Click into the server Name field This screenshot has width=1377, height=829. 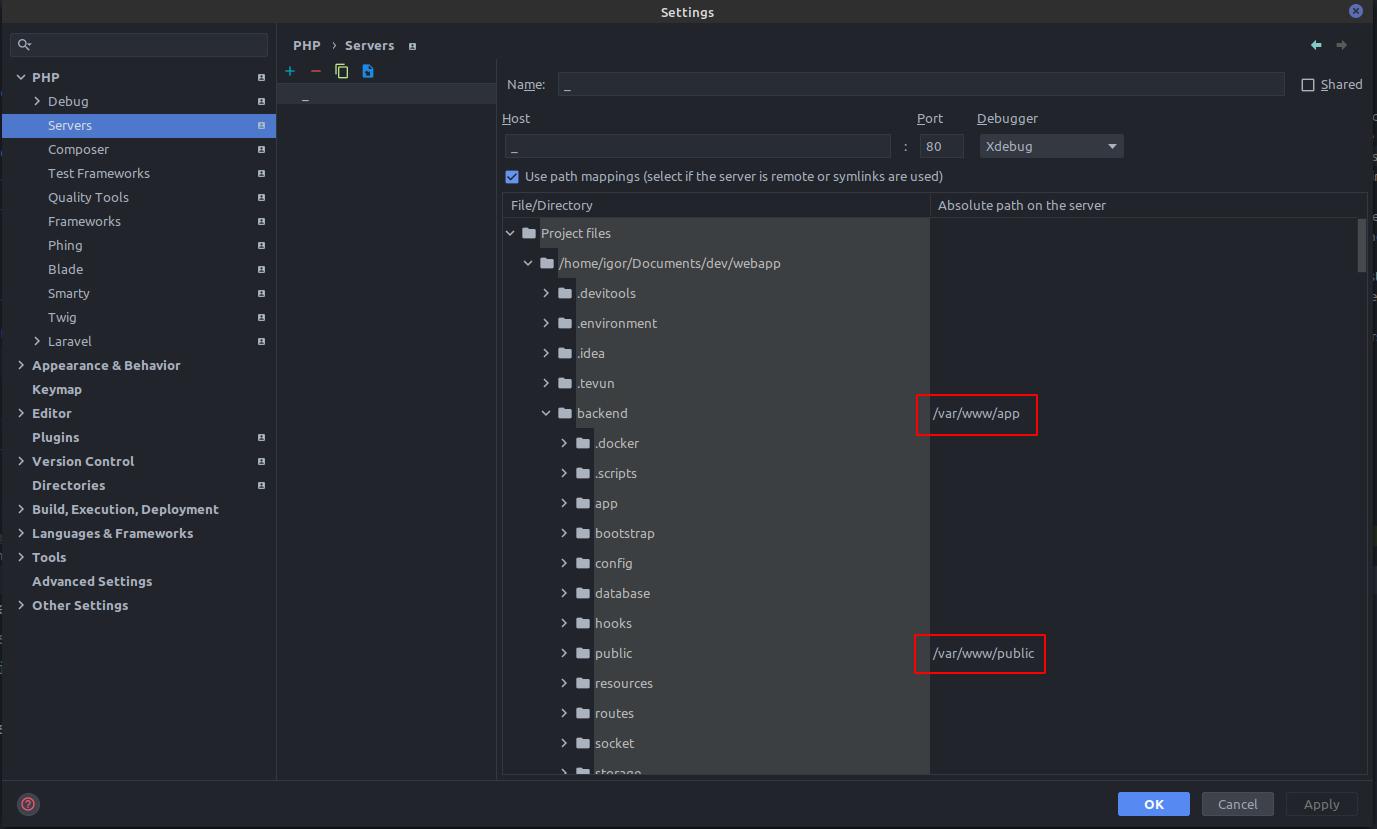(921, 85)
